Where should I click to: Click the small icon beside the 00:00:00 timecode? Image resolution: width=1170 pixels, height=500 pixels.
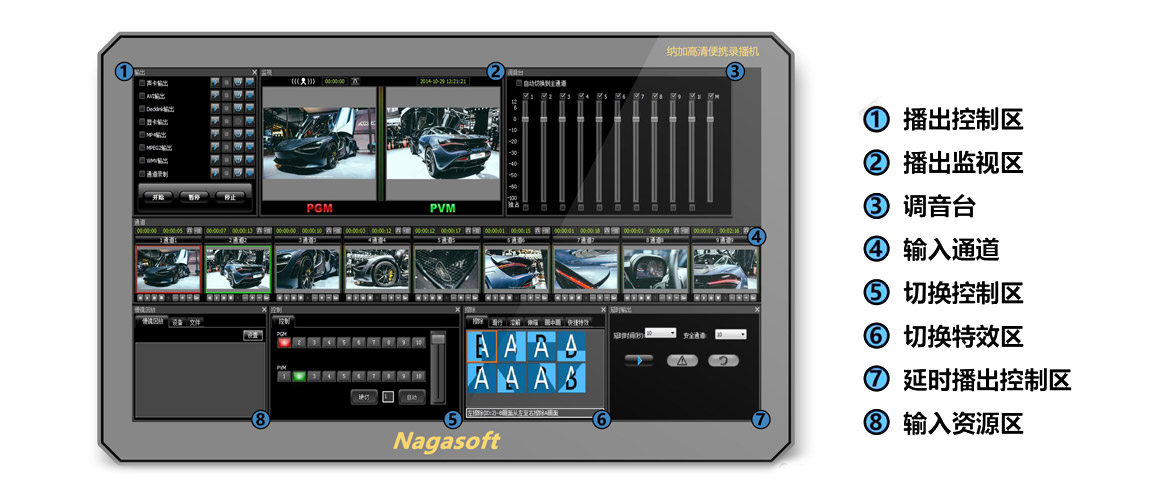tap(355, 81)
